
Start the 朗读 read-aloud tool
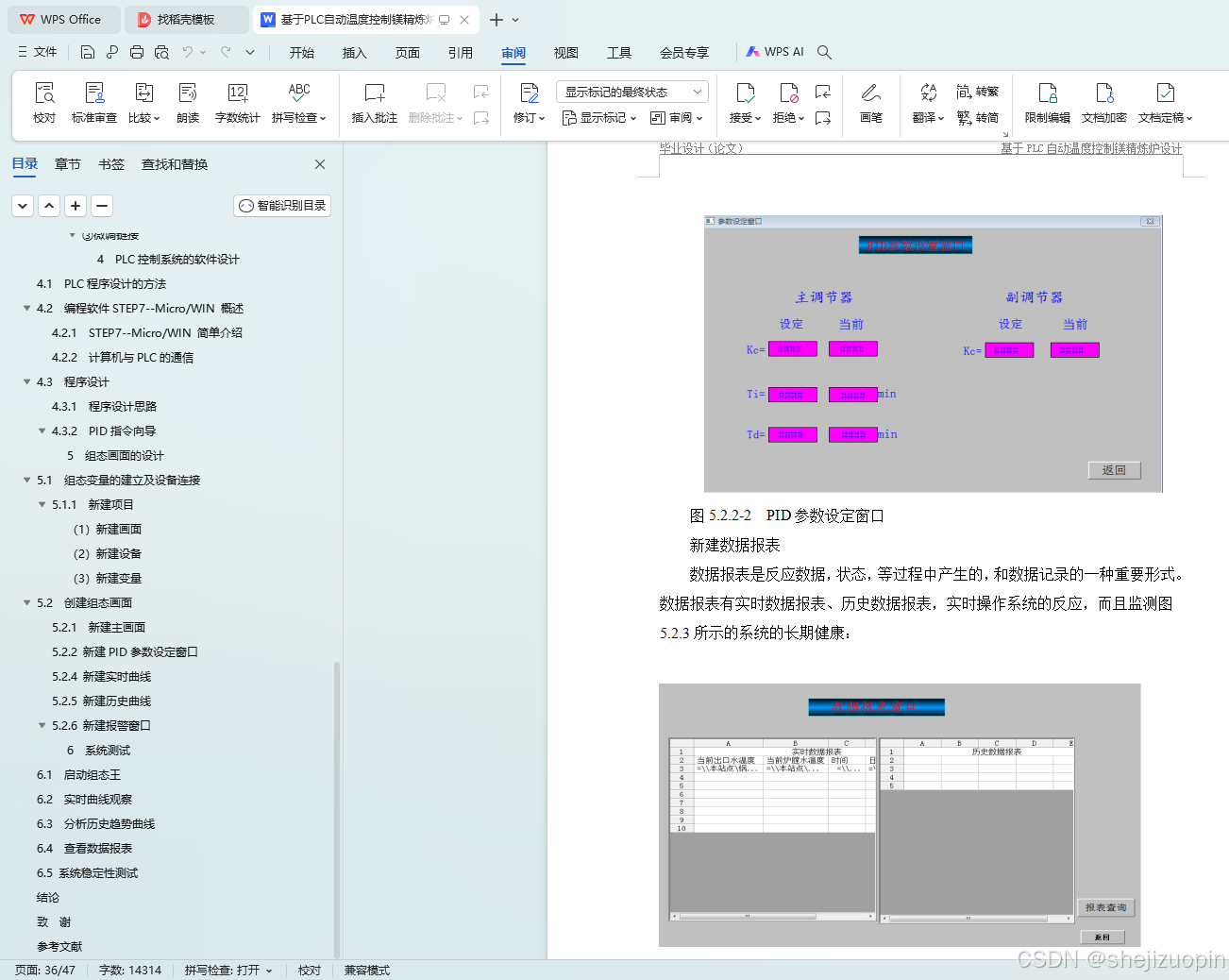point(188,103)
